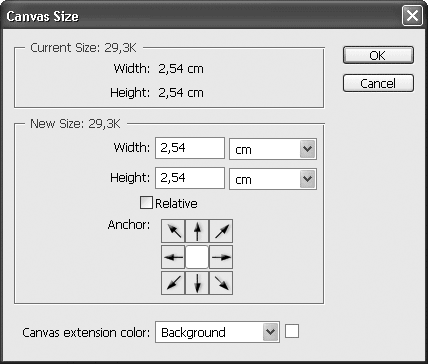Set anchor to bottom-left arrow
The image size is (428, 364).
[x=173, y=283]
